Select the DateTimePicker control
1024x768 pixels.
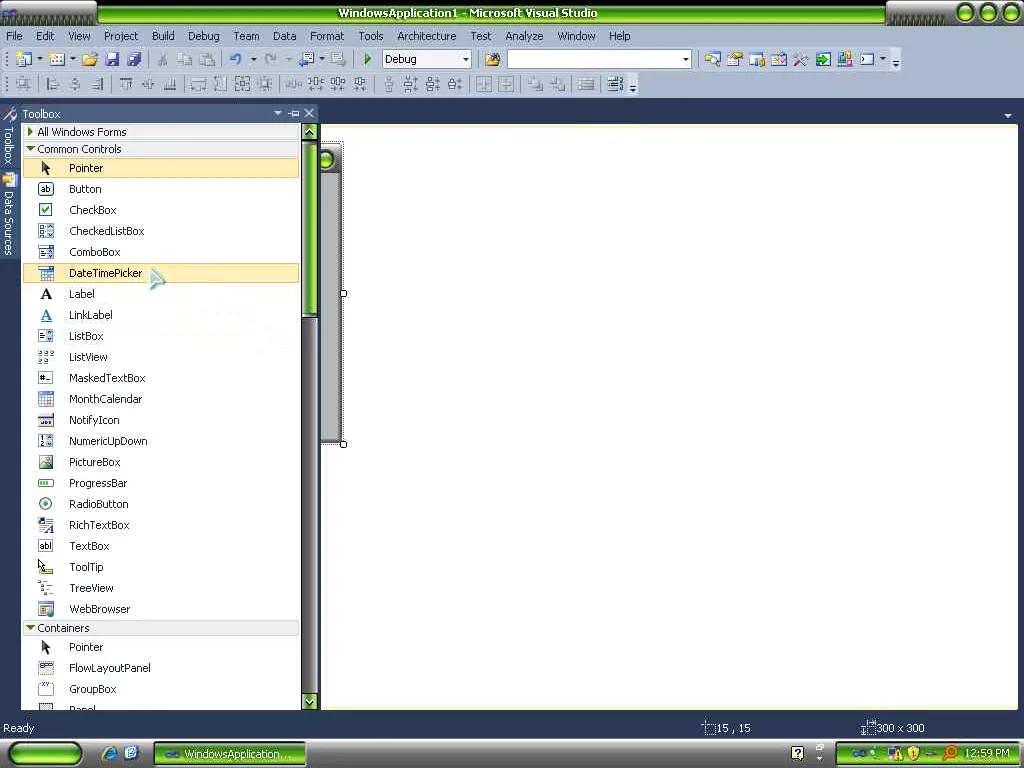click(161, 273)
